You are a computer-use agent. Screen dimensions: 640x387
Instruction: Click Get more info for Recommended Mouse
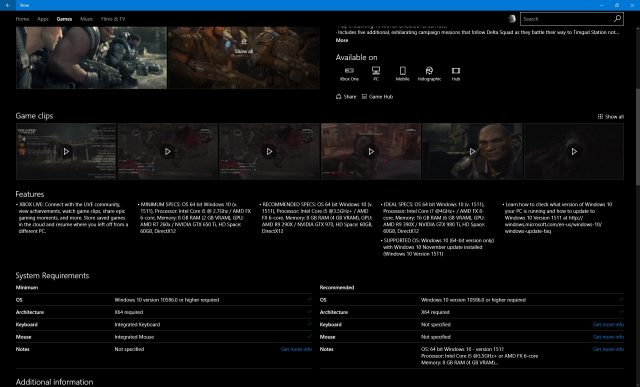608,337
